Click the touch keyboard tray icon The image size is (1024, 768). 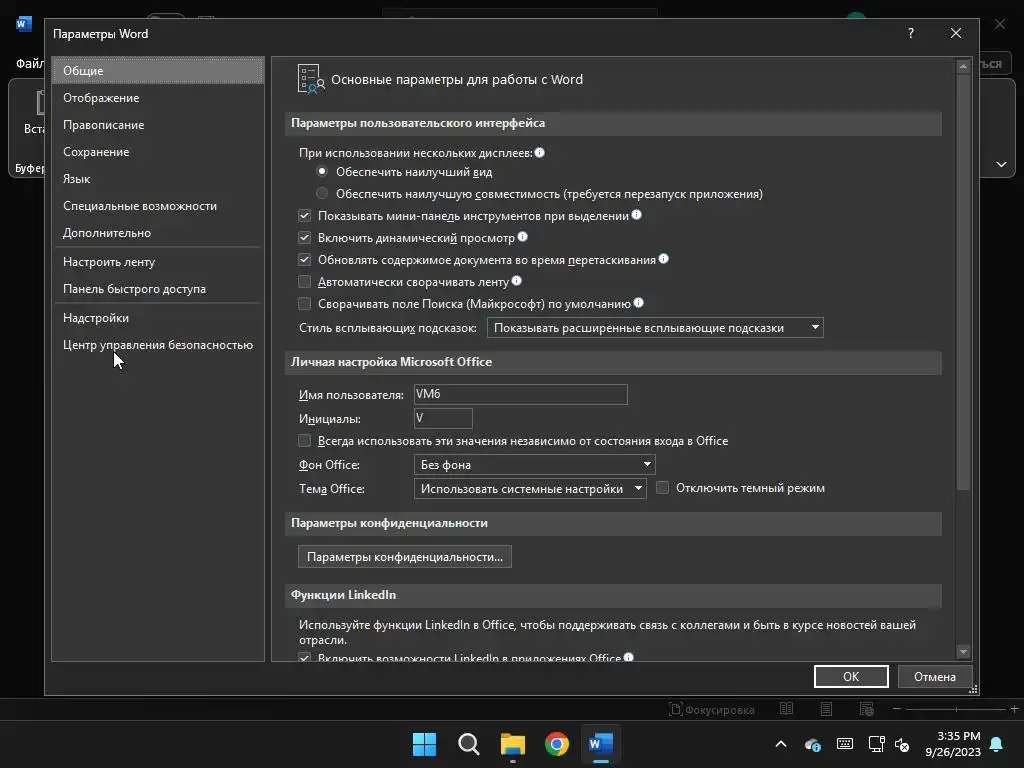844,744
